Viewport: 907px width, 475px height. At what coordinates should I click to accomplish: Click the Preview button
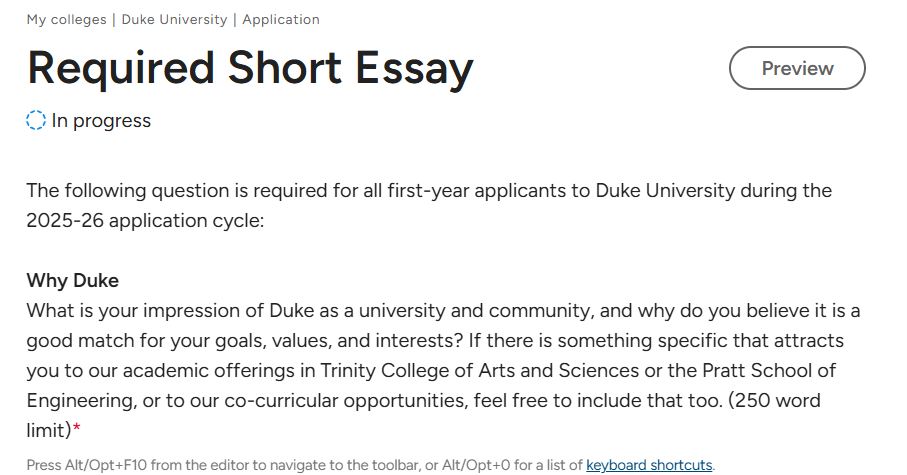tap(797, 68)
